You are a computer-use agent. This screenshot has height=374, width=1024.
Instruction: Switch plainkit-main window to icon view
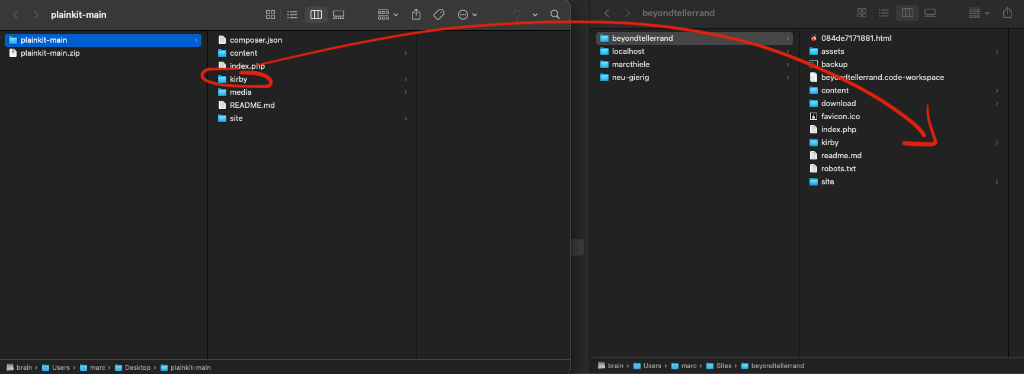(x=270, y=14)
